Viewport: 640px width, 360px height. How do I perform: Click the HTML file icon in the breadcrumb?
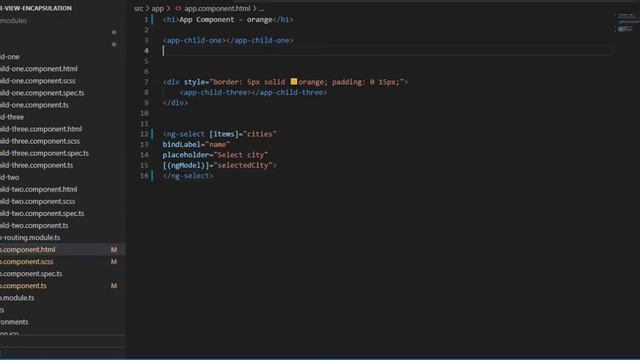point(178,8)
